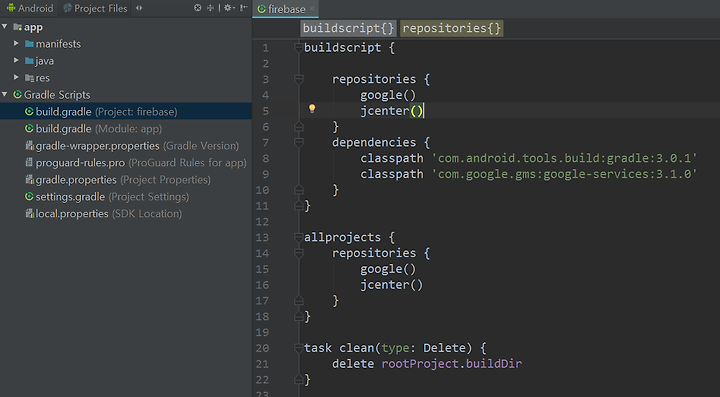Viewport: 720px width, 397px height.
Task: Click the java folder icon
Action: (29, 61)
